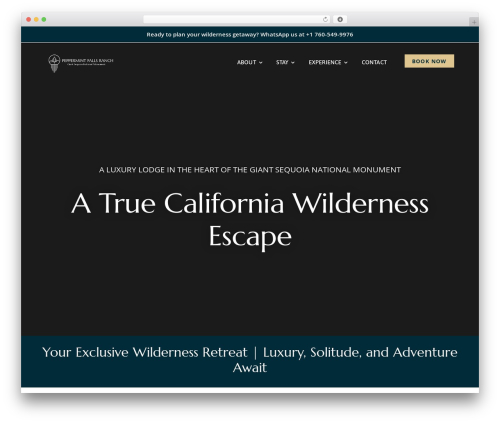Go to the Contact page
Viewport: 500px width, 423px height.
tap(374, 62)
